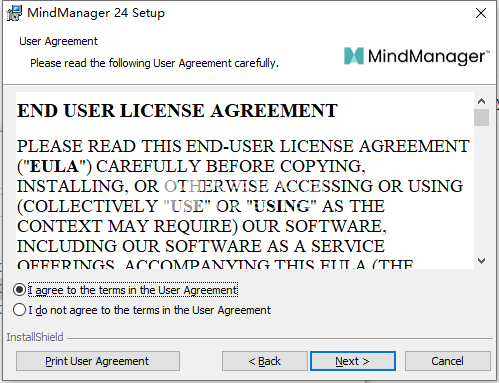Click the MindManager setup installer icon

[14, 13]
